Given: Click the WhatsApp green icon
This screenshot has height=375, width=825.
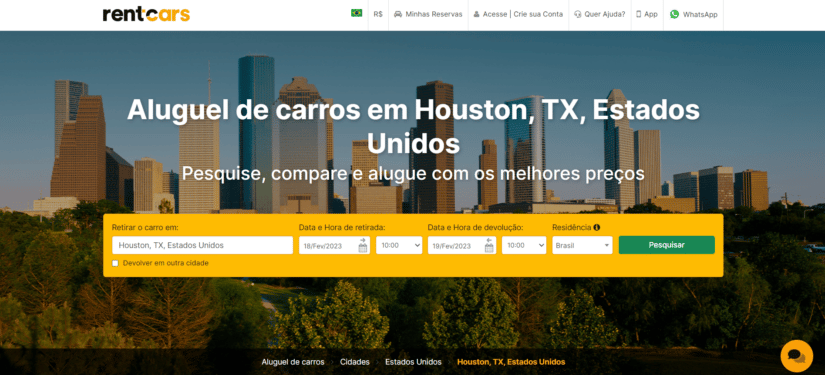Looking at the screenshot, I should click(675, 14).
